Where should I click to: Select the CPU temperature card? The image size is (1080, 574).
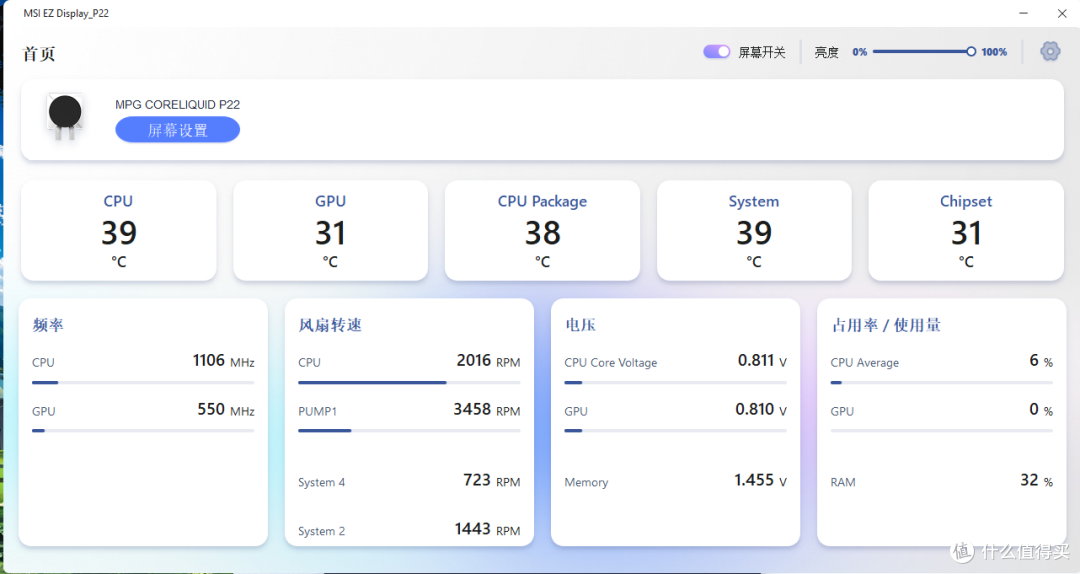[x=118, y=230]
